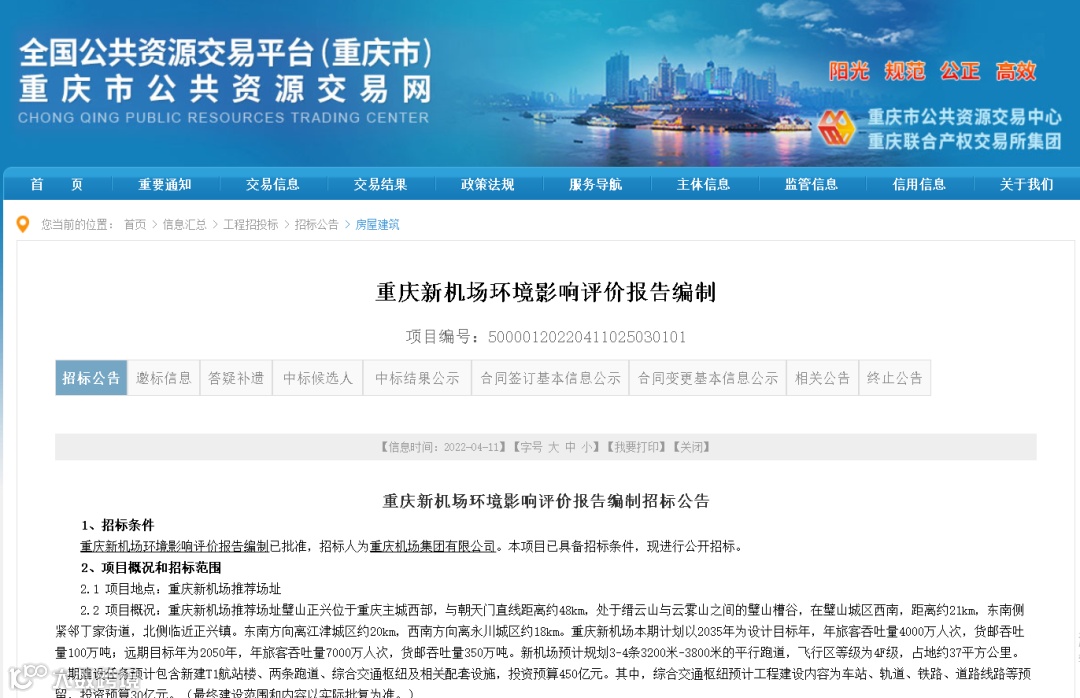
Task: Click the 阳光 slogan in banner
Action: tap(849, 71)
